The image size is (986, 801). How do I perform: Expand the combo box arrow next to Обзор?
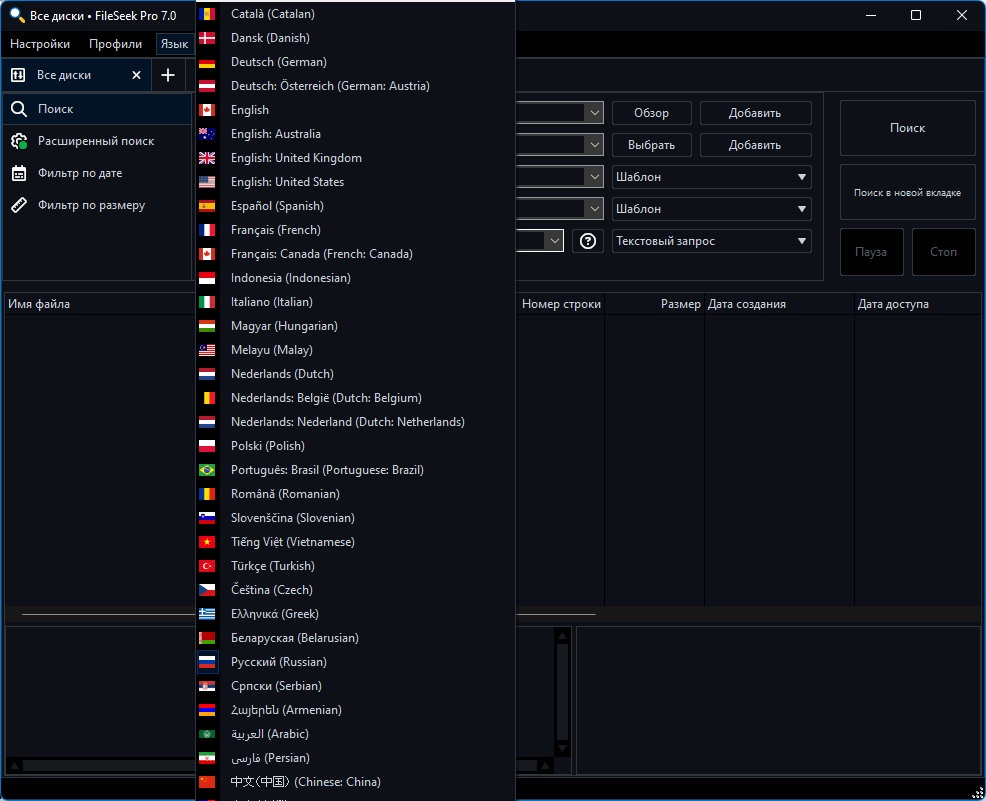pos(594,113)
